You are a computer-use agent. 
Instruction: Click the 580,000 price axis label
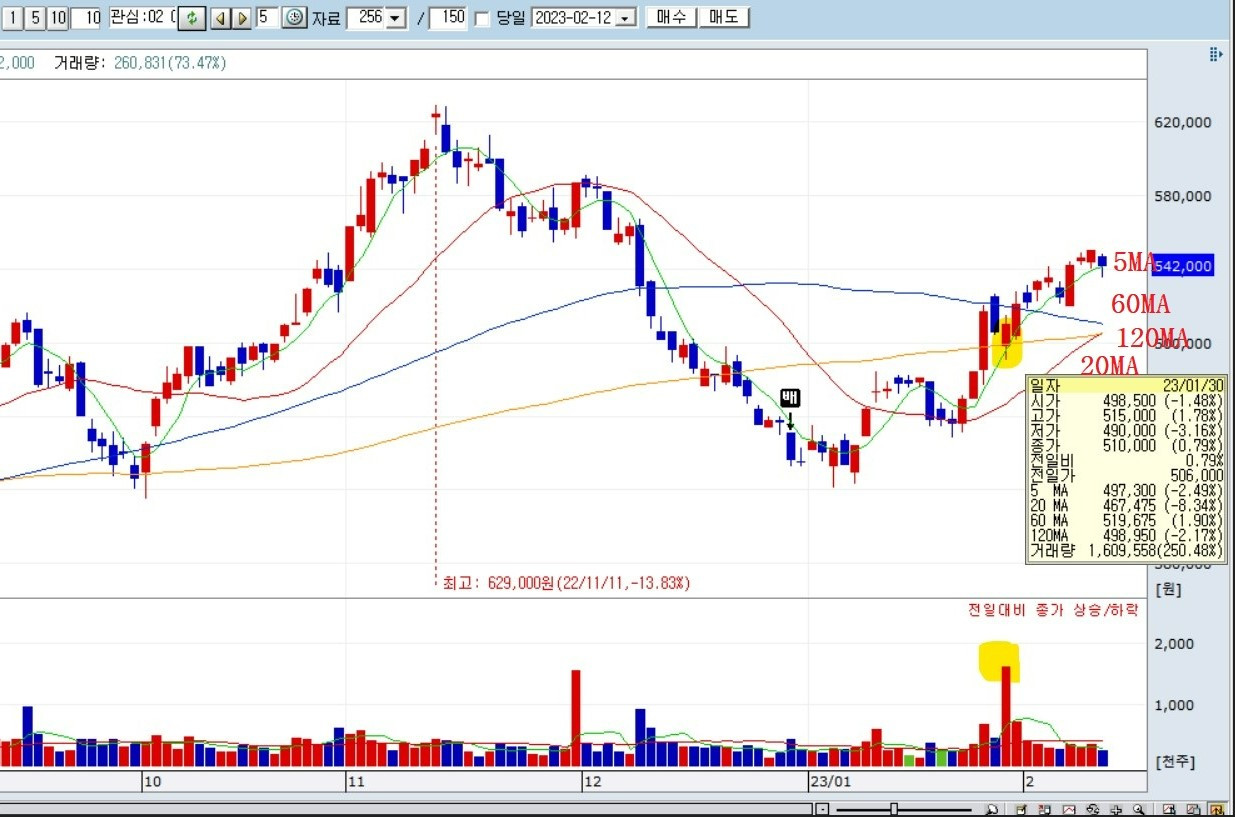point(1184,196)
